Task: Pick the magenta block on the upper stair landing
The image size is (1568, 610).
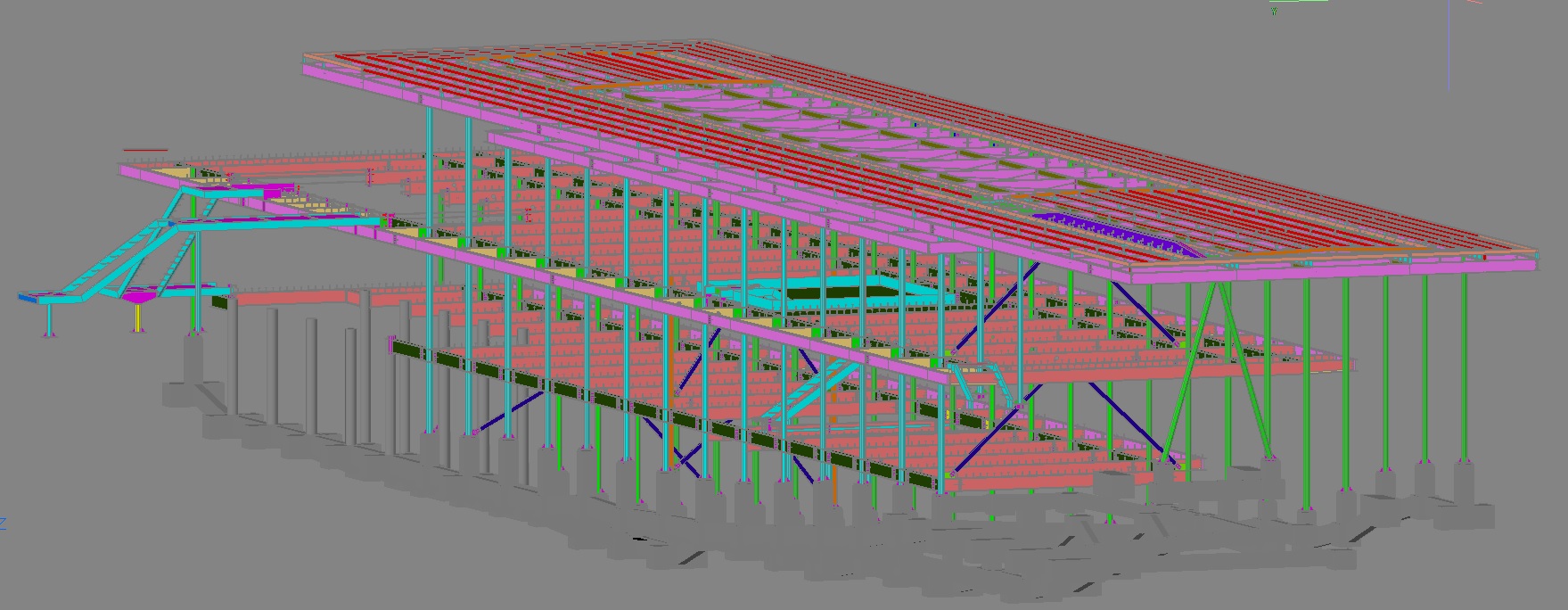Action: point(278,191)
